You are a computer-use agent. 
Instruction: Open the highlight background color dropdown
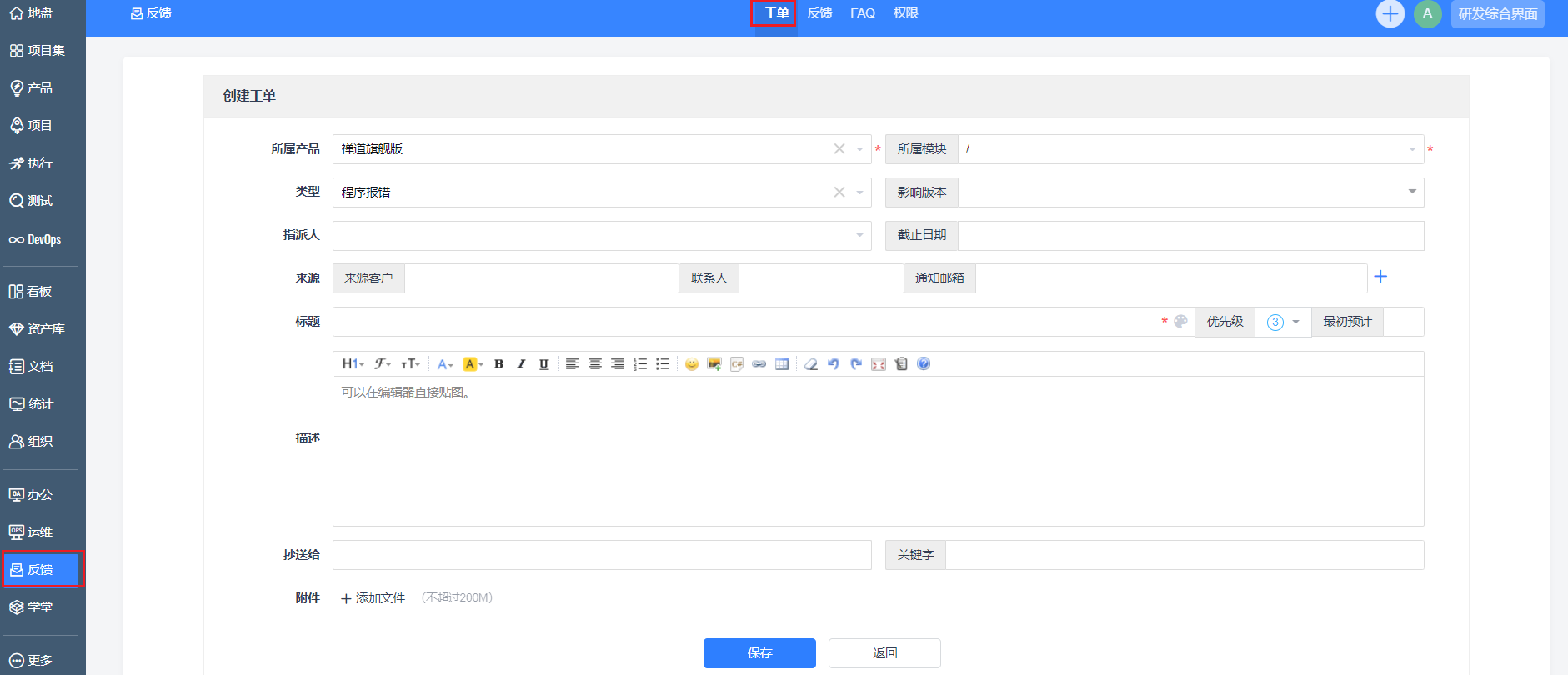473,364
